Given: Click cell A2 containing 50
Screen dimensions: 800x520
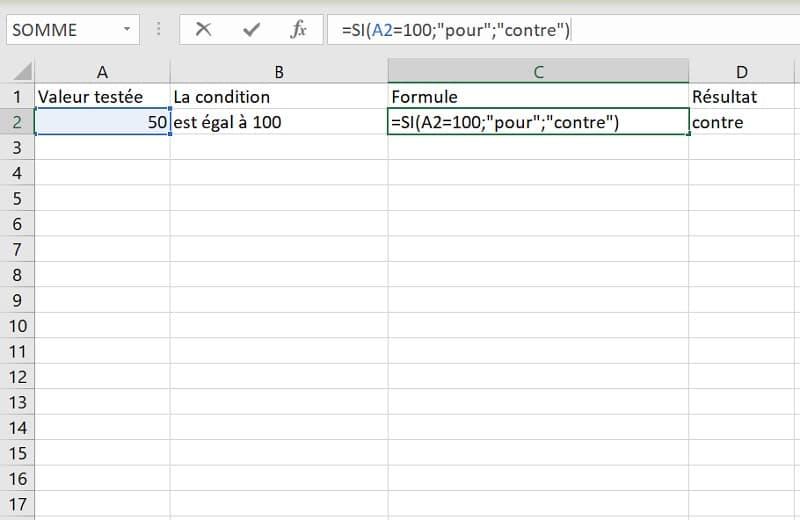Looking at the screenshot, I should 102,122.
